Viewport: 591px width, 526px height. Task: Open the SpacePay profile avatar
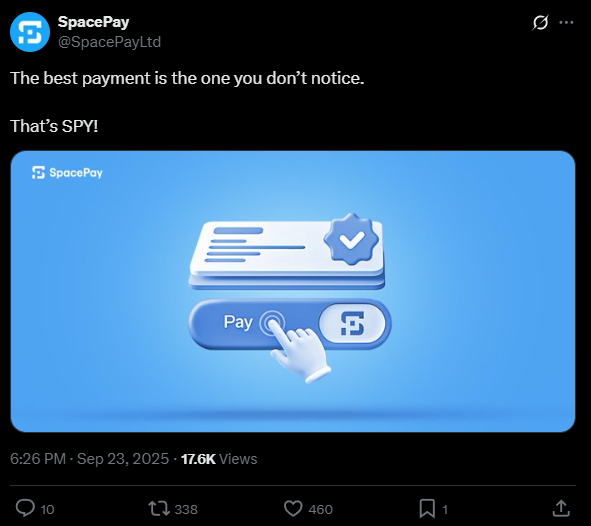pos(30,32)
